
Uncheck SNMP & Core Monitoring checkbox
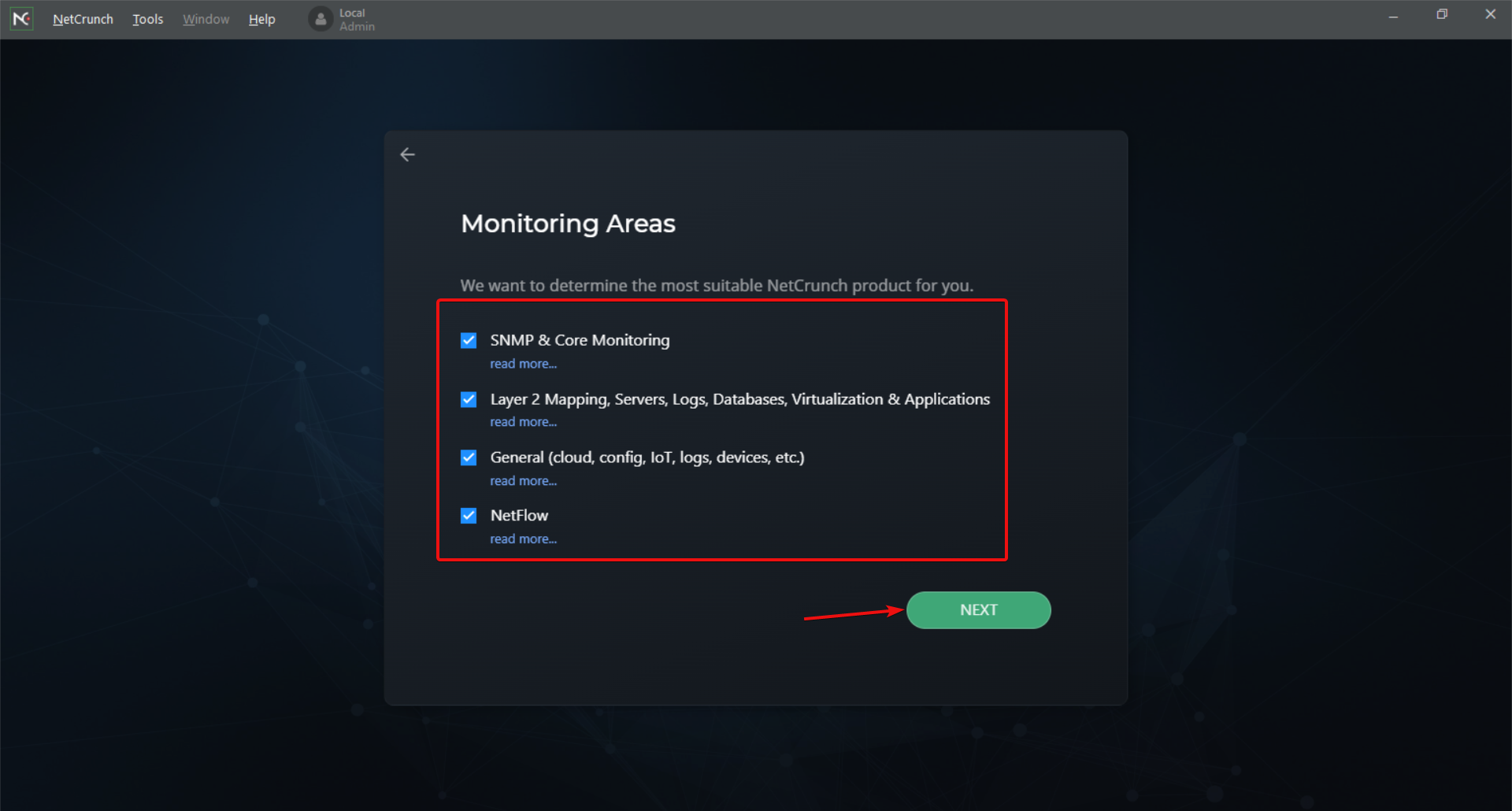coord(469,340)
